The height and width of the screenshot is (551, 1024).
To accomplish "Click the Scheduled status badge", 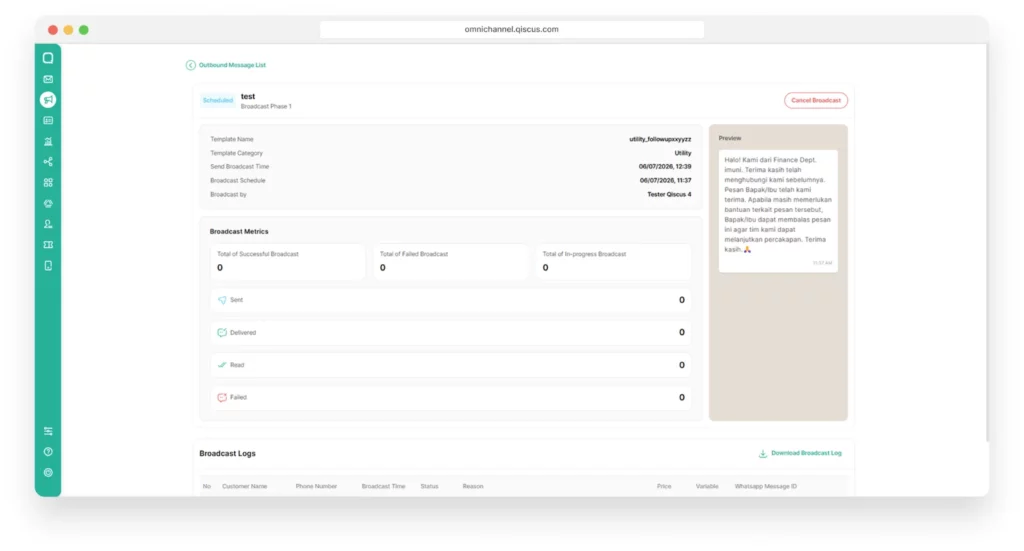I will [217, 101].
